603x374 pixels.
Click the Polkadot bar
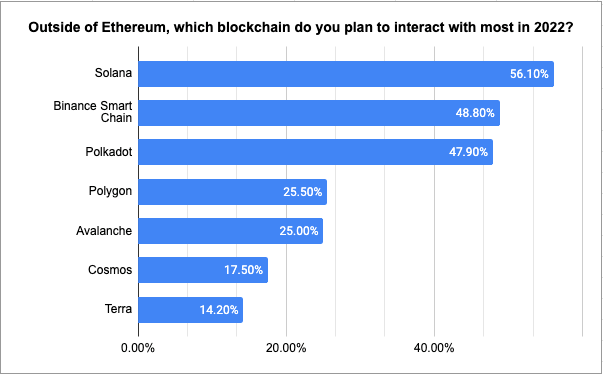pyautogui.click(x=316, y=152)
